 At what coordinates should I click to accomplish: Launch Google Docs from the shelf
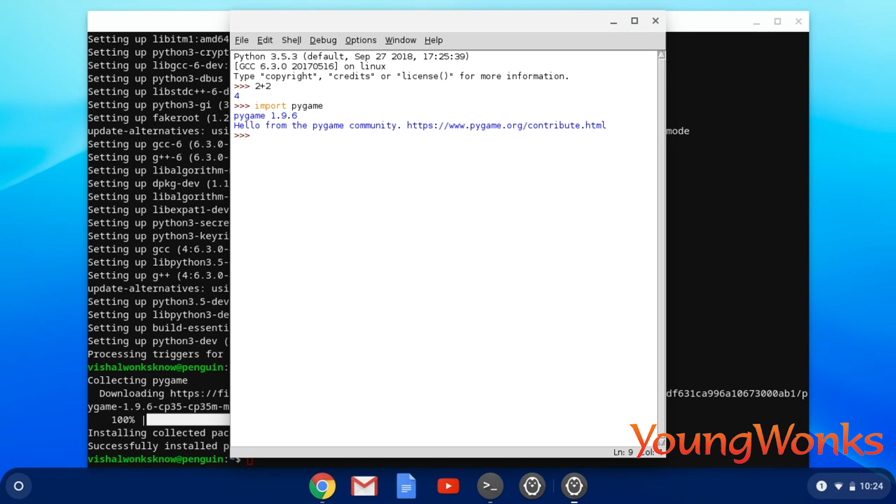406,486
